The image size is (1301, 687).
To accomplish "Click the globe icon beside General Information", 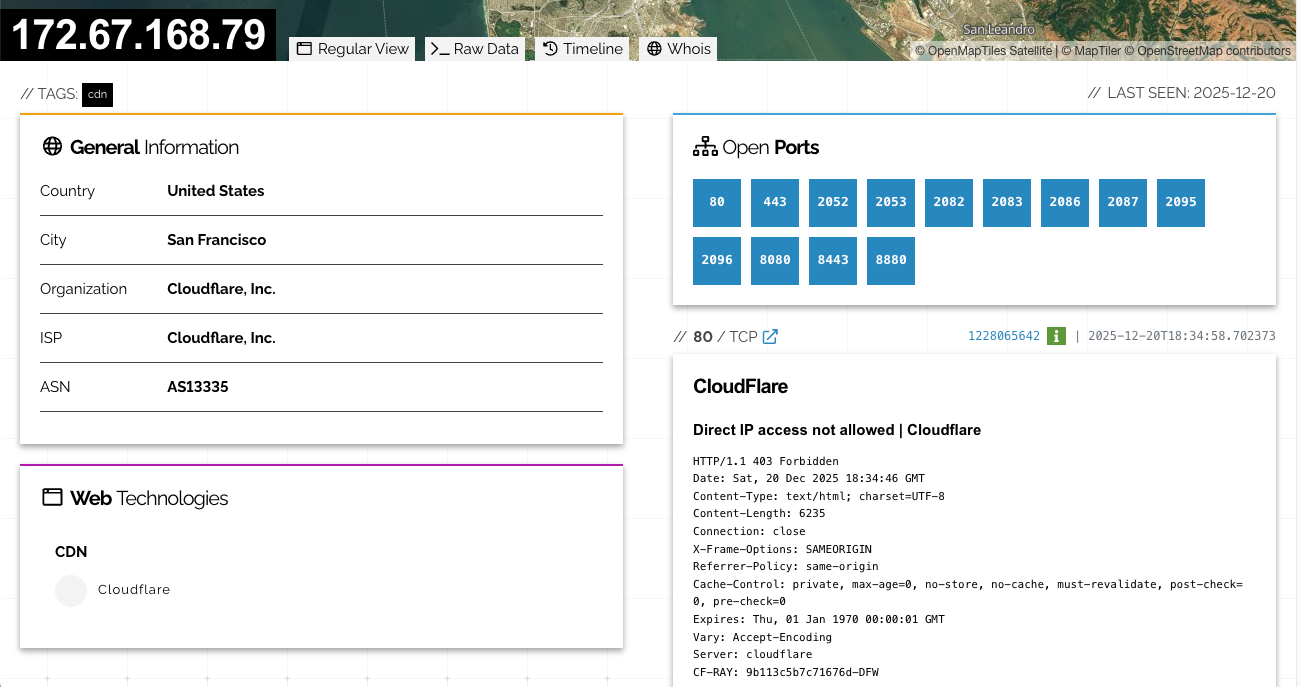I will tap(53, 147).
